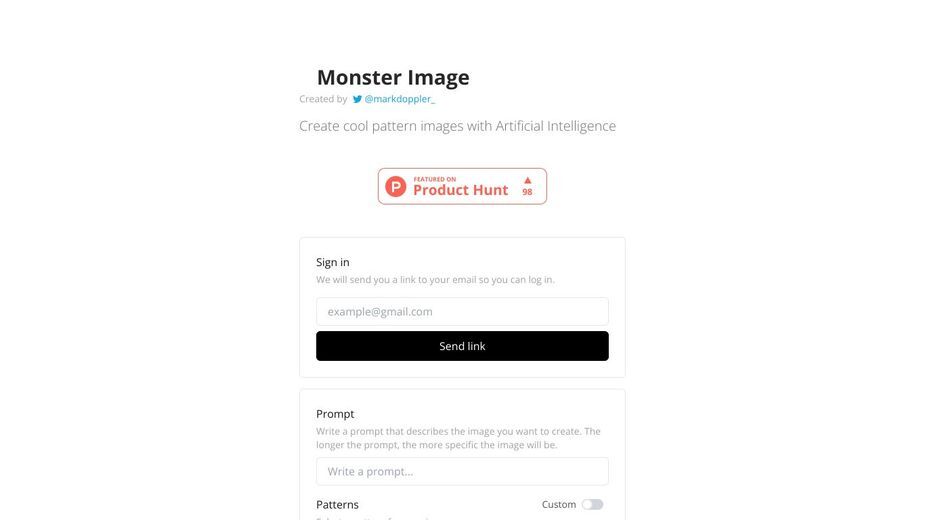Click the Created by text
This screenshot has width=925, height=520.
click(x=323, y=99)
